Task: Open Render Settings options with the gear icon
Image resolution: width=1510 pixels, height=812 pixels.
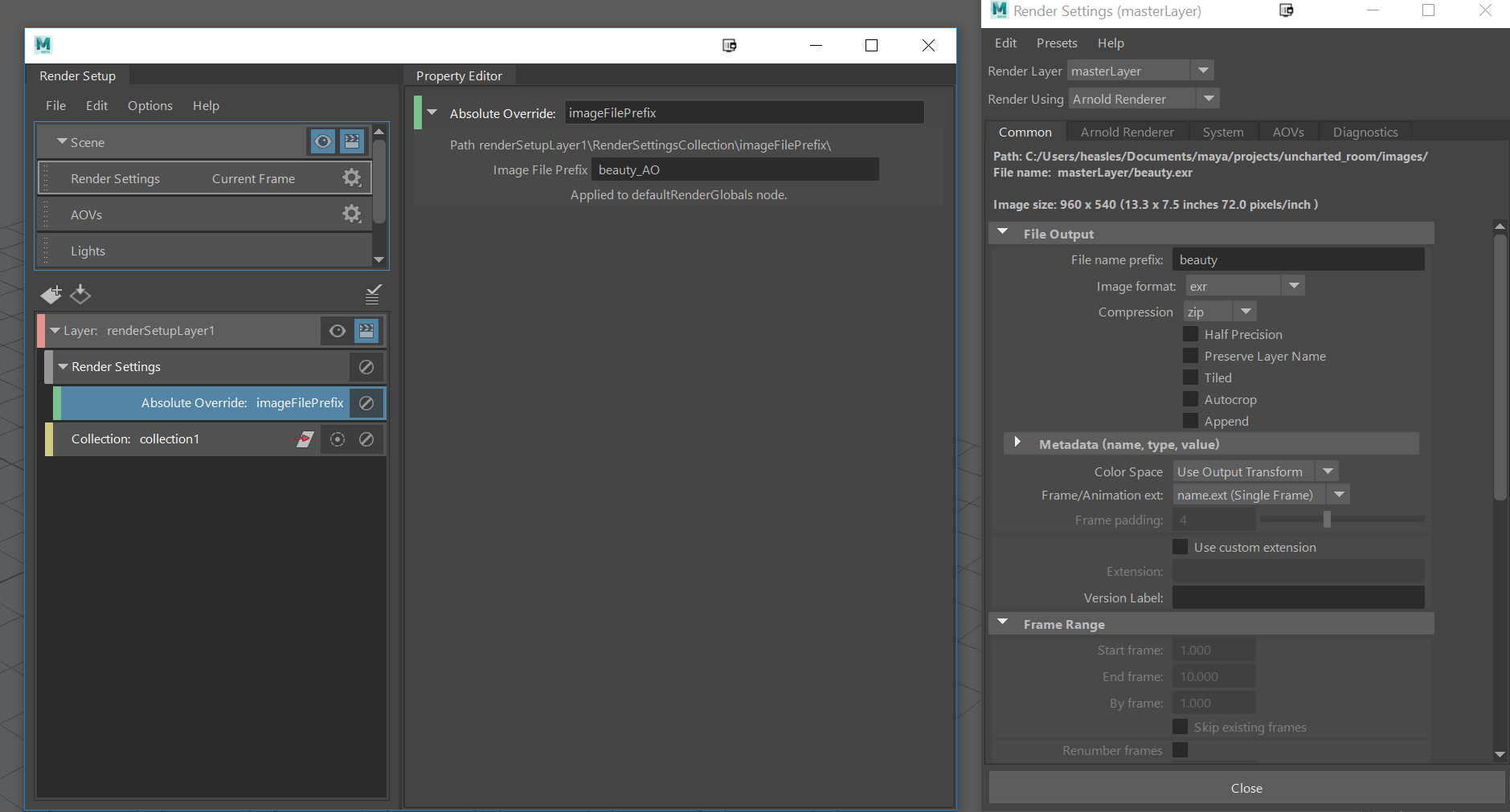Action: coord(351,177)
